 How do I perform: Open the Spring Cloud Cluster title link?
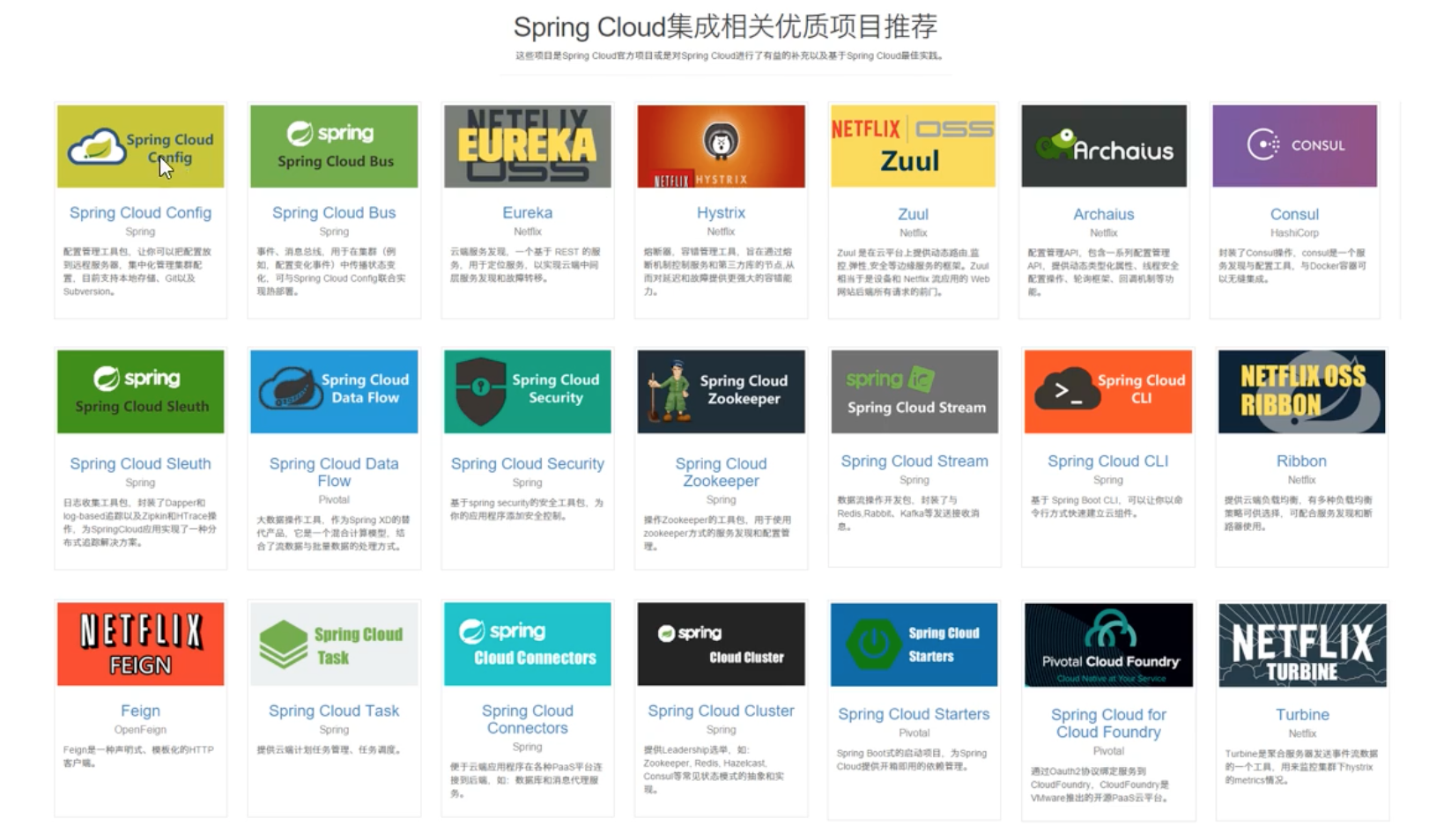pos(721,711)
